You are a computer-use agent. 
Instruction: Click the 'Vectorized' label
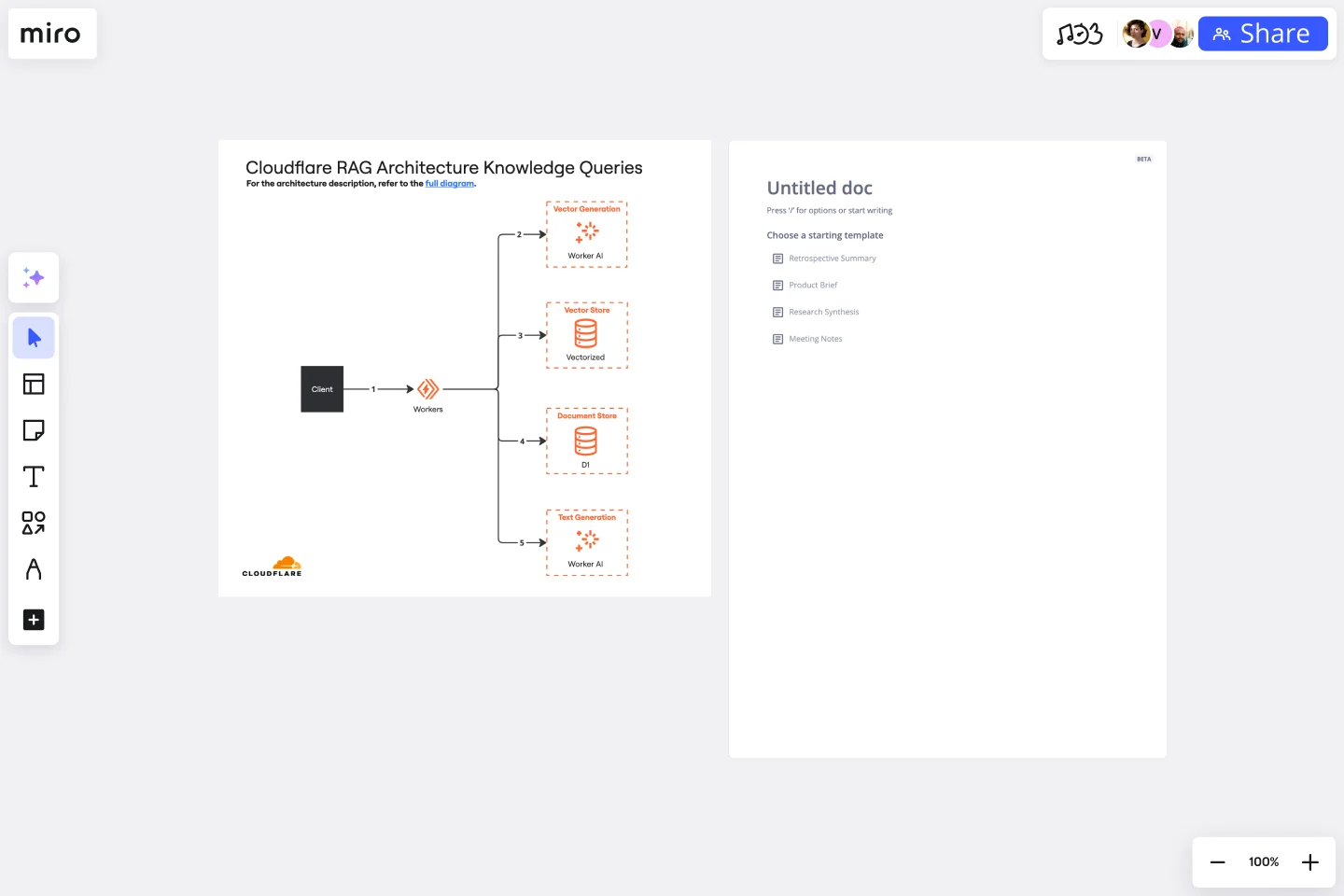(x=585, y=357)
